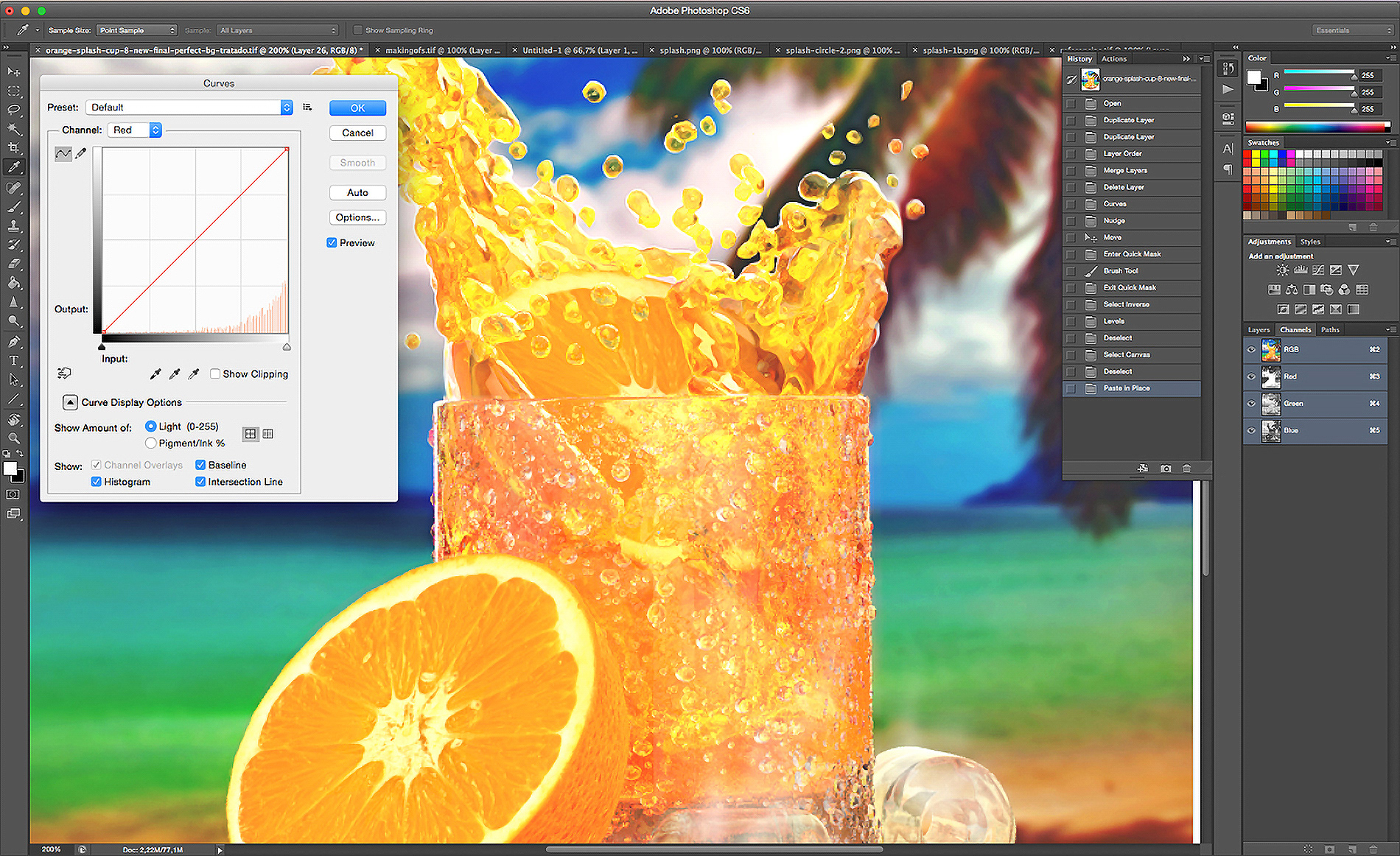Image resolution: width=1400 pixels, height=856 pixels.
Task: Uncheck Intersection Line checkbox
Action: coord(200,482)
